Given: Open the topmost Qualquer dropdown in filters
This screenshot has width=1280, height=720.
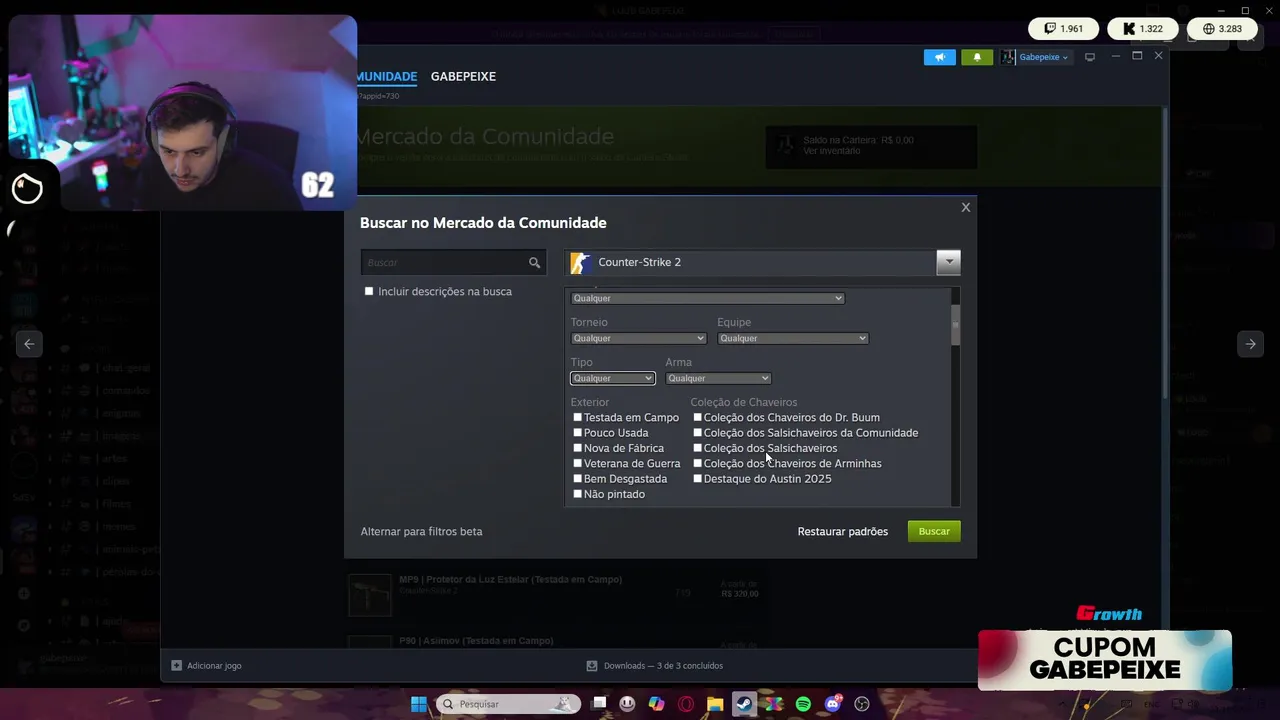Looking at the screenshot, I should pyautogui.click(x=707, y=298).
